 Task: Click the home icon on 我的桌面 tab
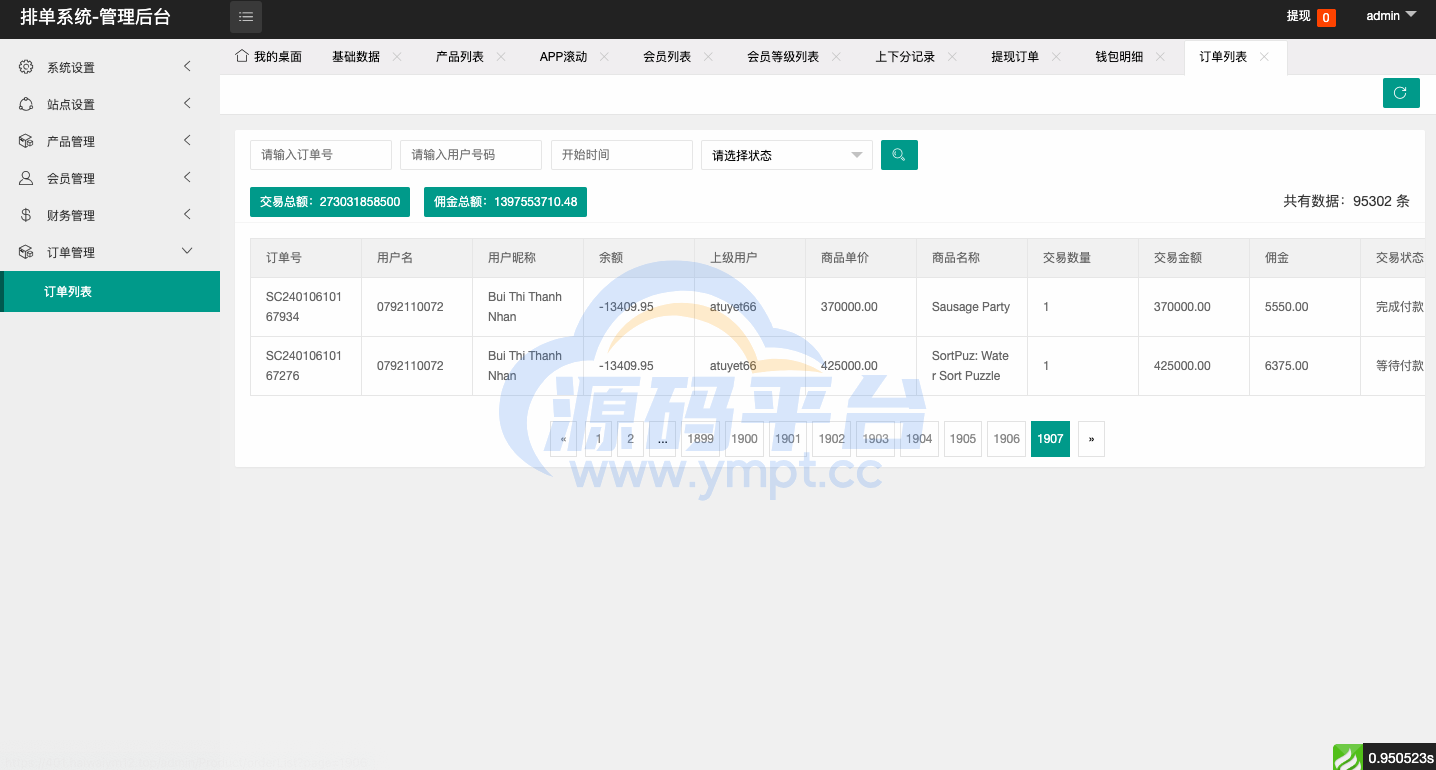pyautogui.click(x=241, y=56)
